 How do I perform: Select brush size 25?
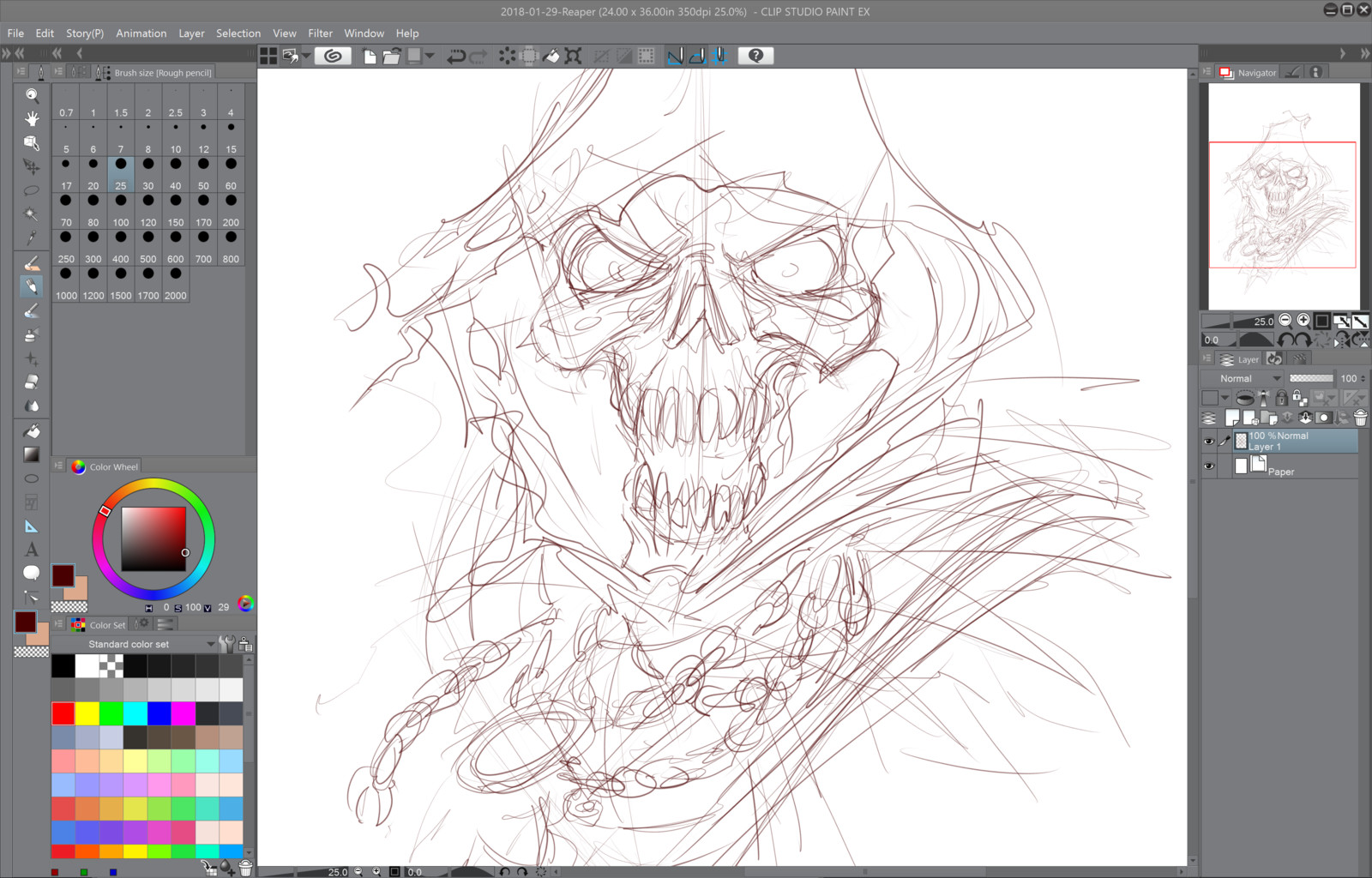point(121,173)
